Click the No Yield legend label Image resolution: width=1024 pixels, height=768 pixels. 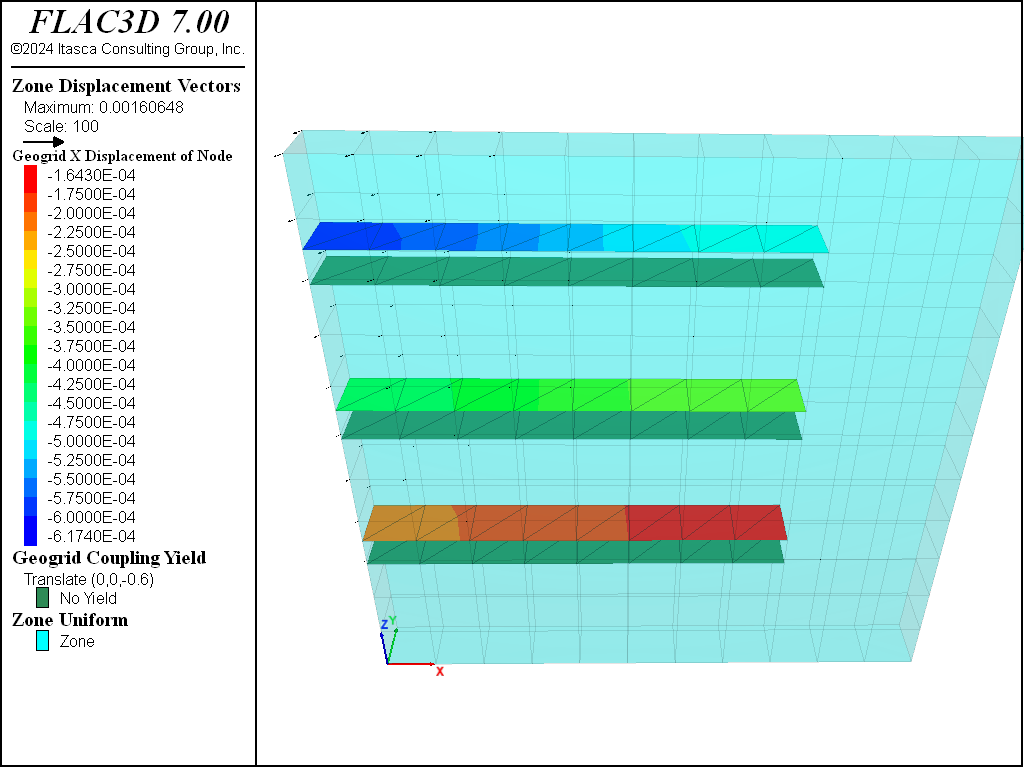[88, 598]
